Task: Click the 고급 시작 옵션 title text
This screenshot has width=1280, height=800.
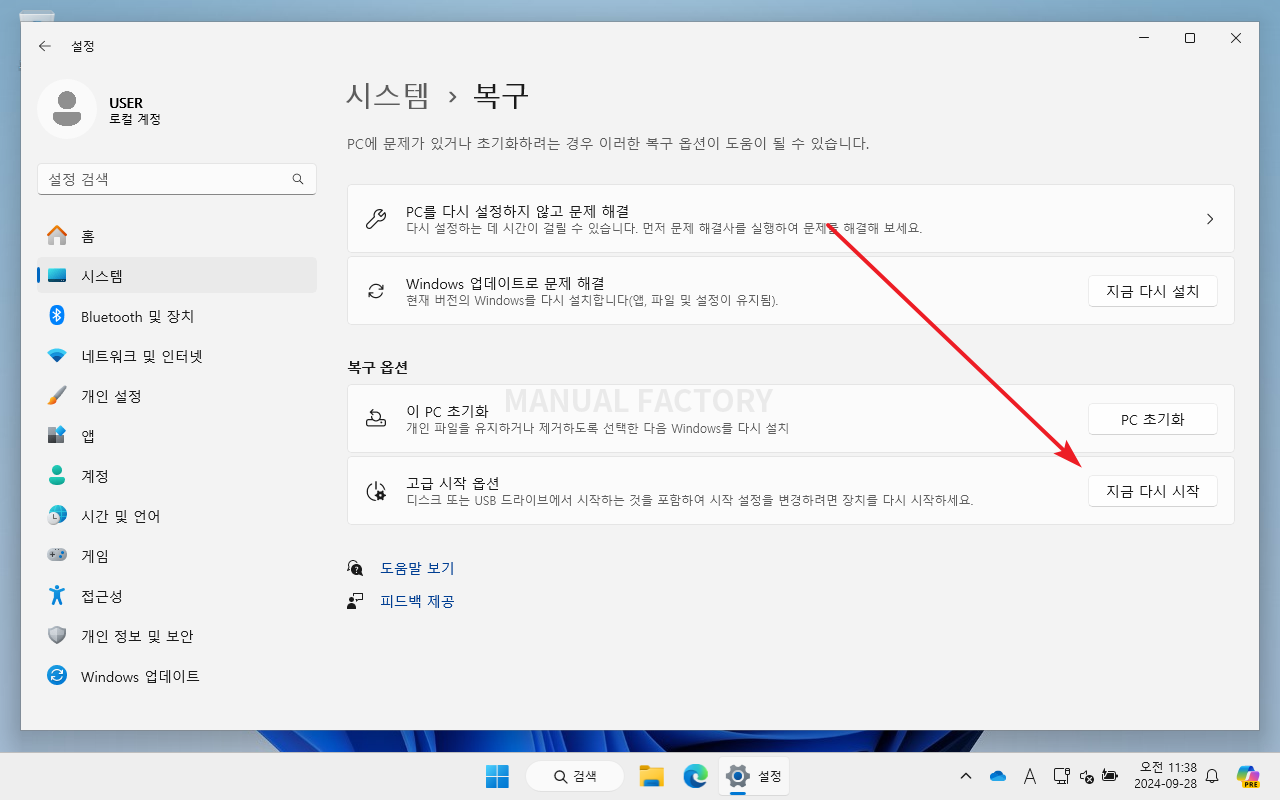Action: (452, 483)
